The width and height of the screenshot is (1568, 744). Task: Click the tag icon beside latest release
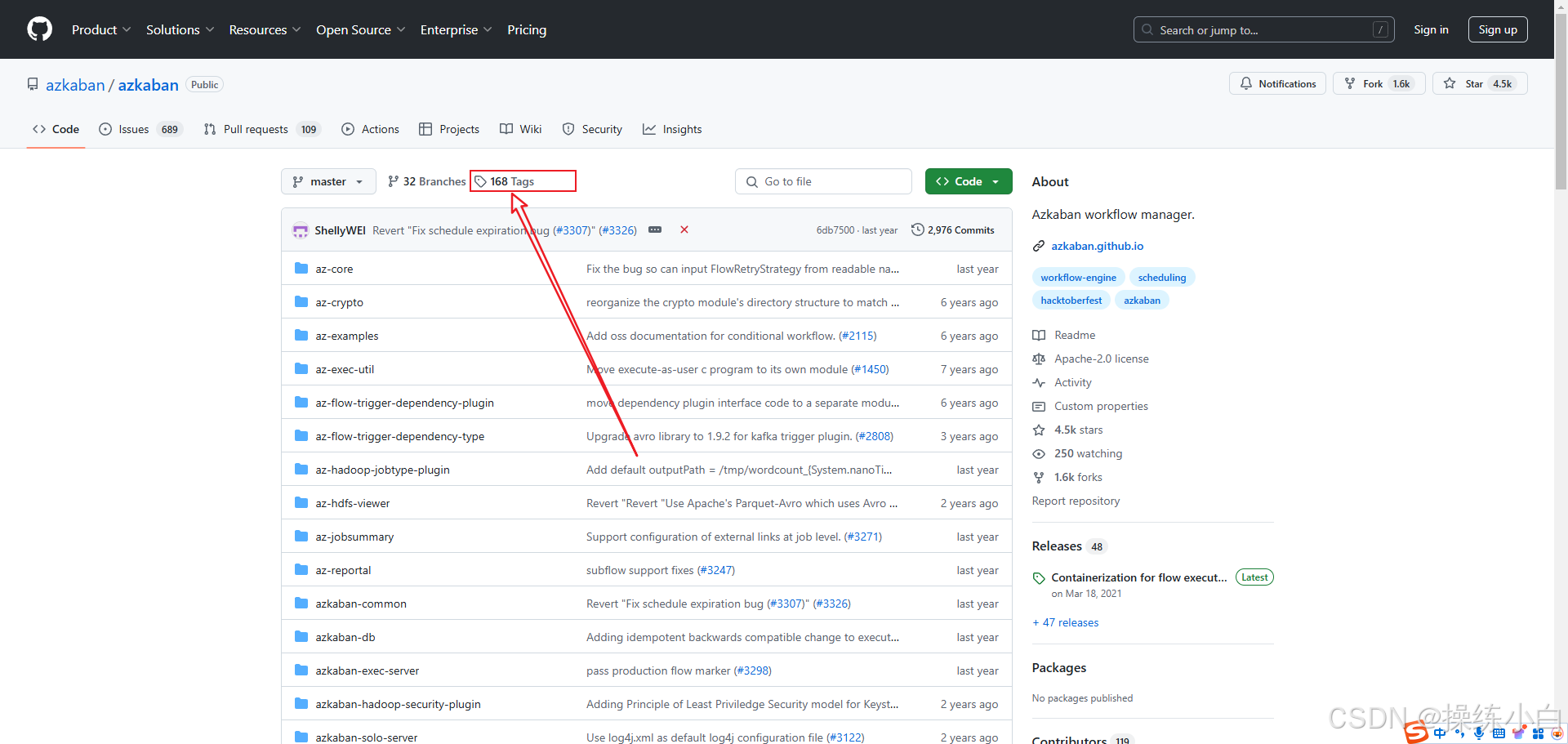tap(1039, 578)
